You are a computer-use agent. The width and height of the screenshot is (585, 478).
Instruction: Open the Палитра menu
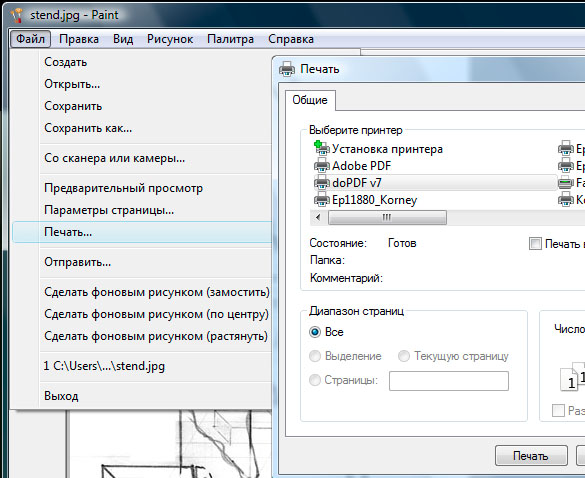click(x=230, y=39)
